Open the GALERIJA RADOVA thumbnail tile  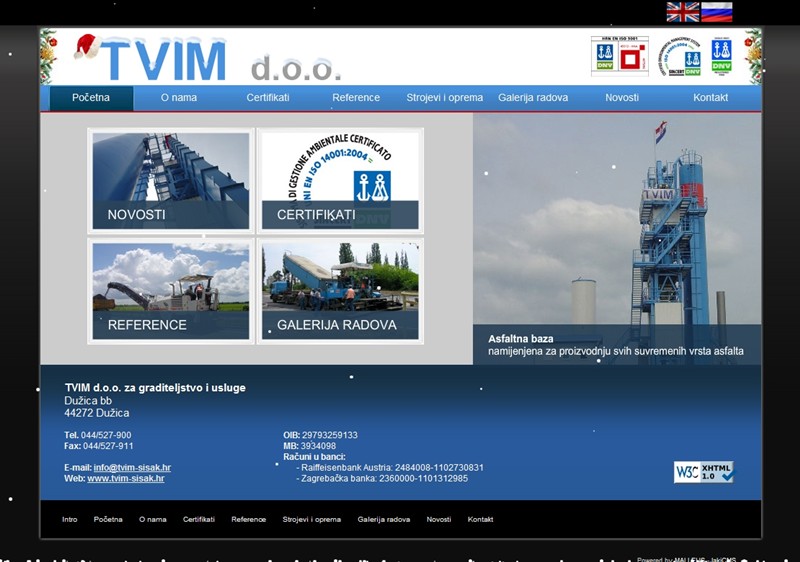point(340,291)
